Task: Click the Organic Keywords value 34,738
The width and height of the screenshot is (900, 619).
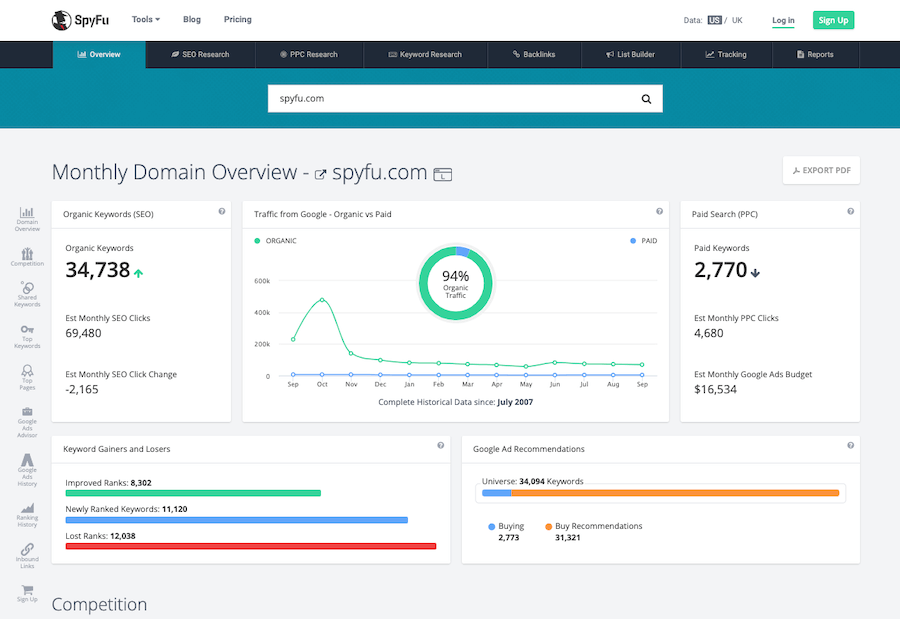Action: click(98, 270)
